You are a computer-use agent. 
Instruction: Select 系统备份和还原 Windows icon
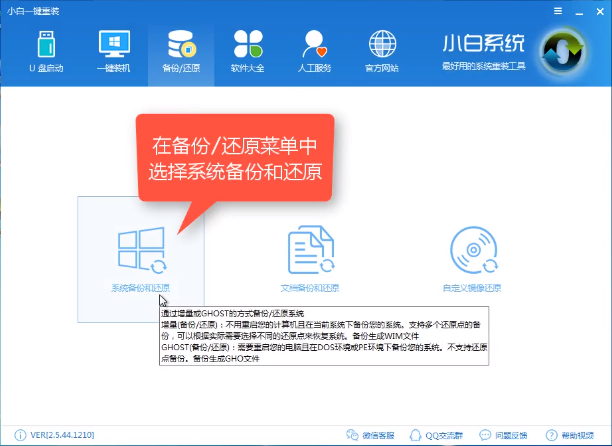140,257
